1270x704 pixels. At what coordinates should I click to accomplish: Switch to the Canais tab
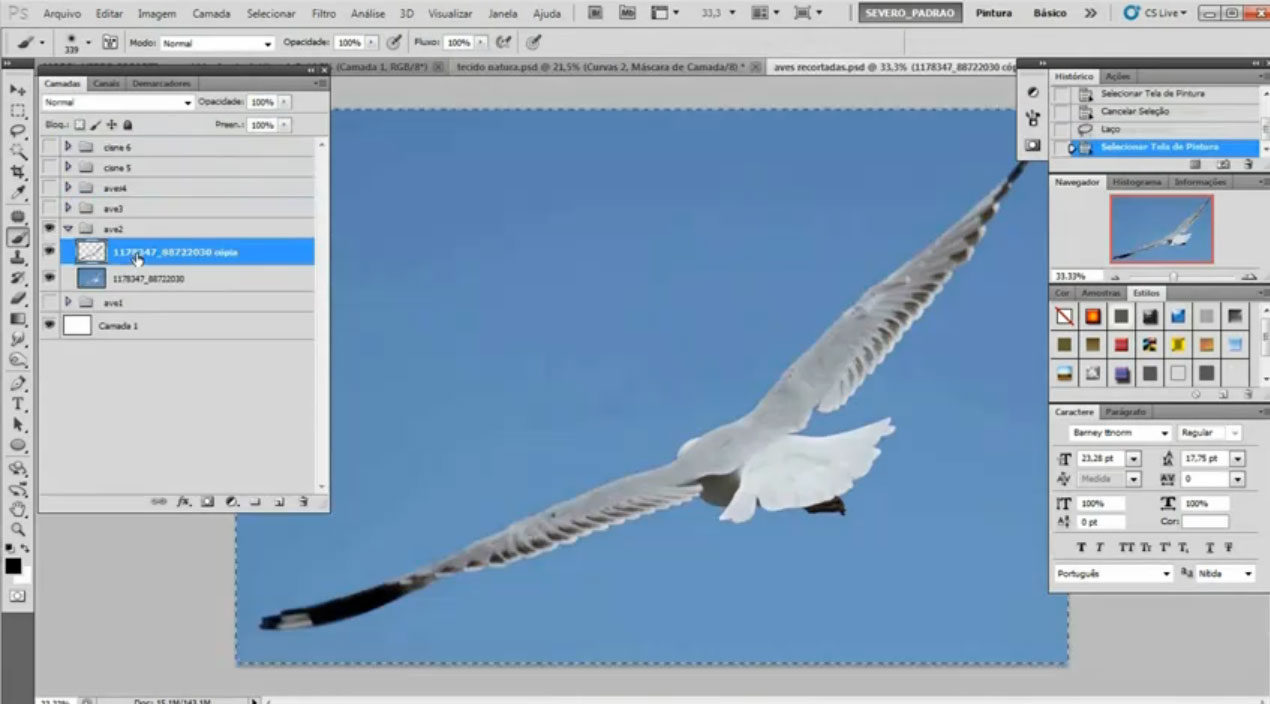[x=106, y=83]
